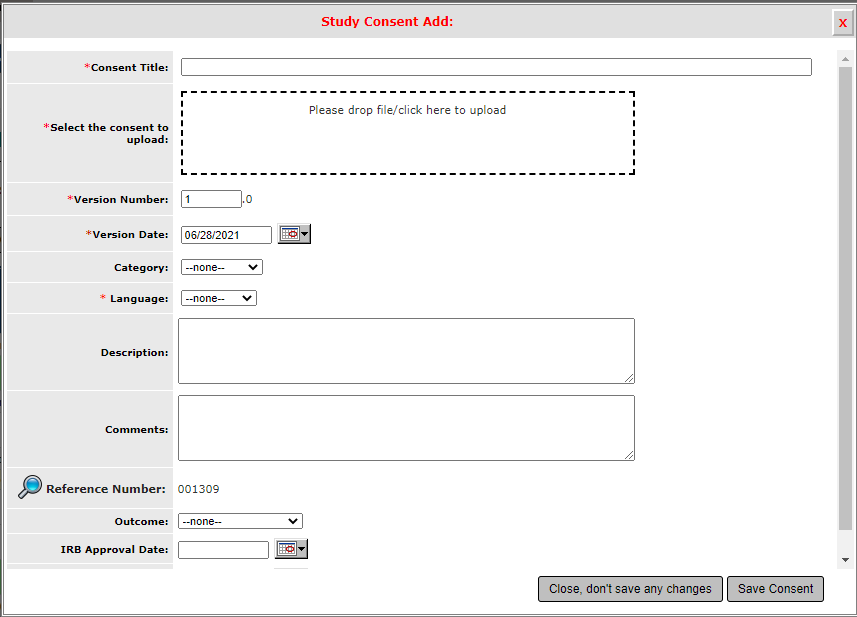Click the Consent Title text field

coord(496,67)
